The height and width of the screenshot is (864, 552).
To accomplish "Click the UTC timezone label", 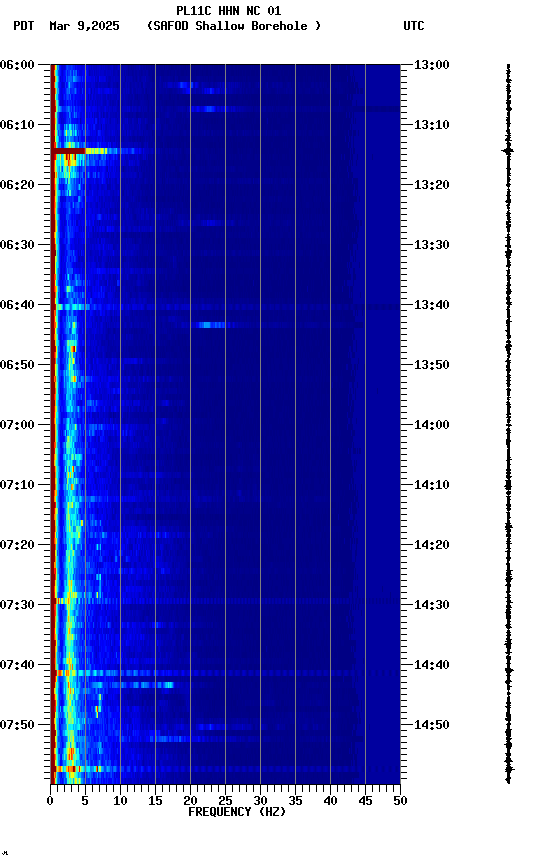I will pyautogui.click(x=414, y=26).
